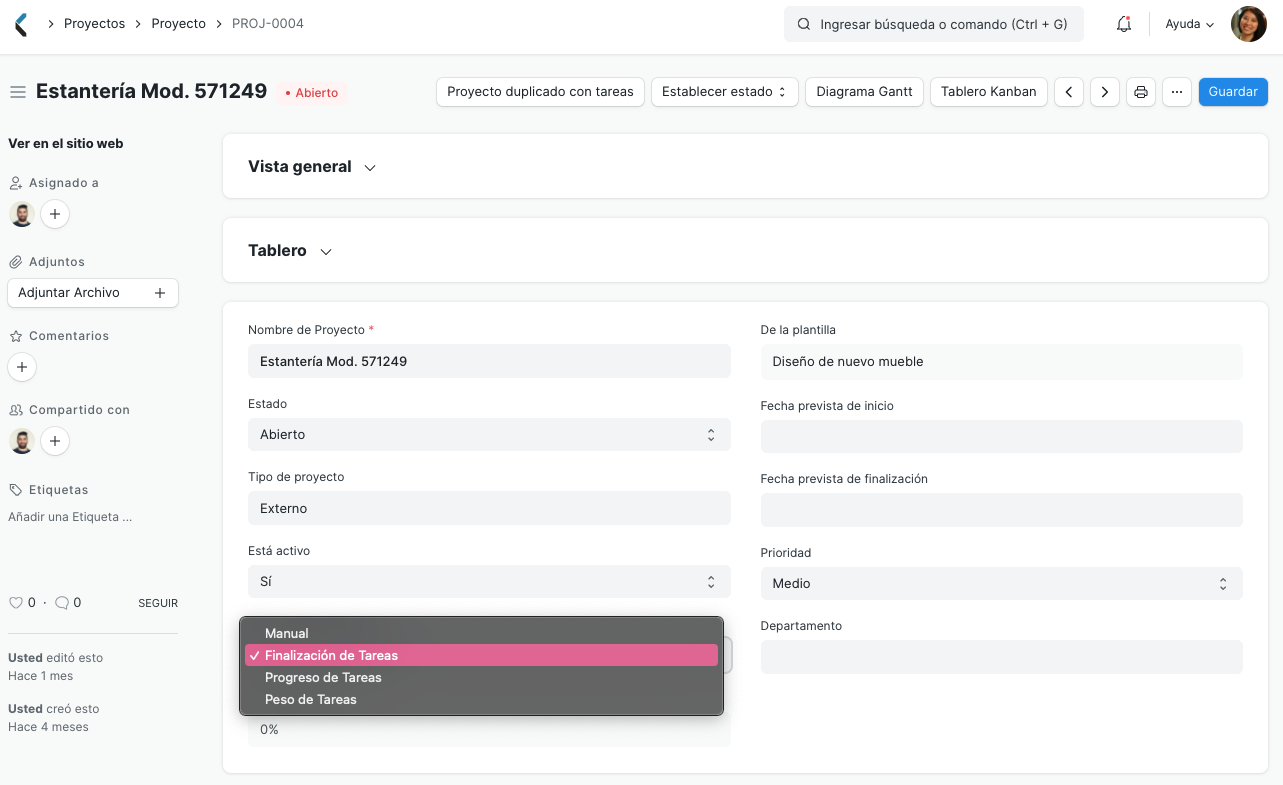Screen dimensions: 1283x785
Task: Open the user profile avatar
Action: coord(1249,24)
